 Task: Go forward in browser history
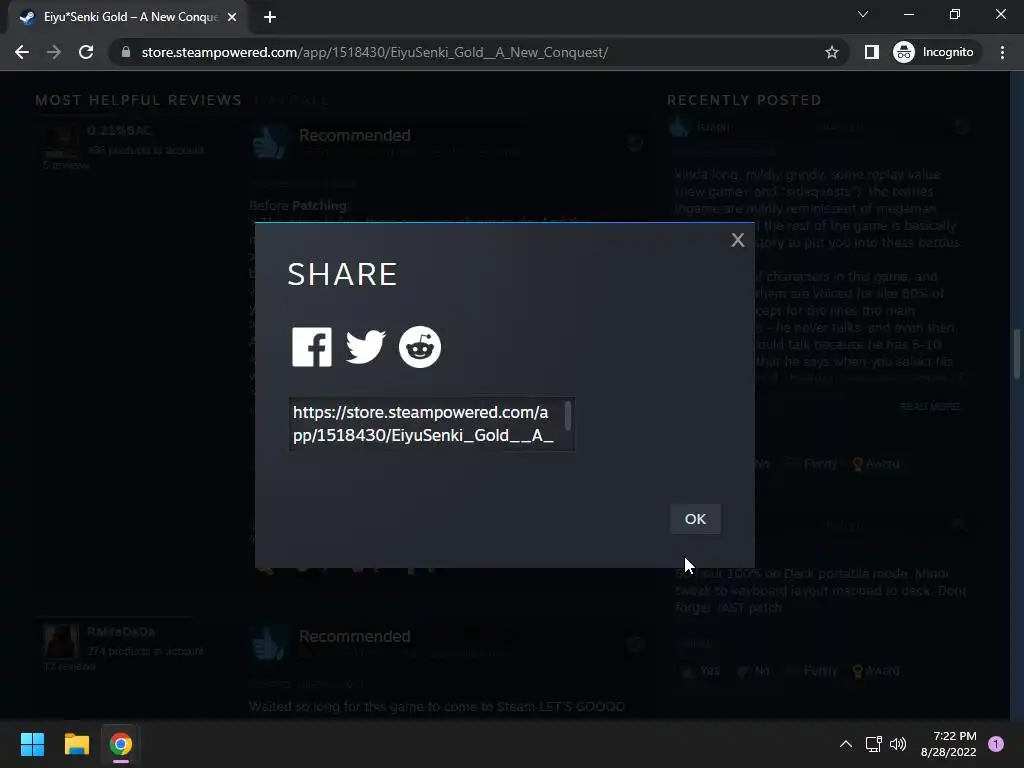coord(54,52)
